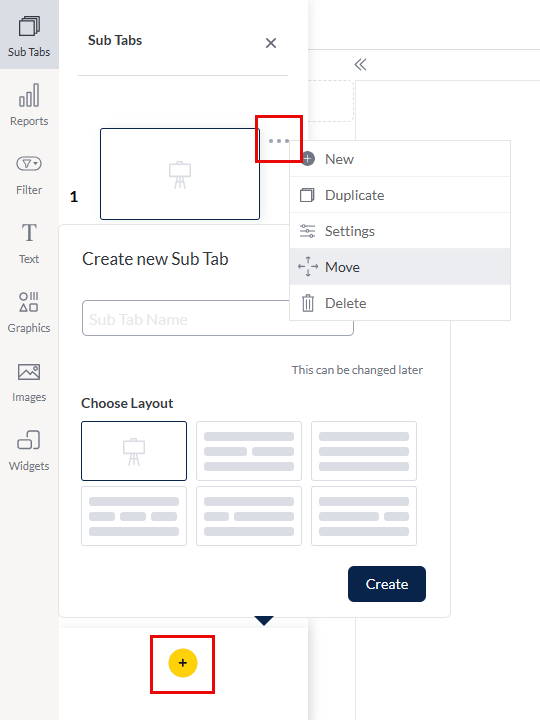Click the yellow plus add sub tab button
Image resolution: width=540 pixels, height=720 pixels.
(183, 663)
